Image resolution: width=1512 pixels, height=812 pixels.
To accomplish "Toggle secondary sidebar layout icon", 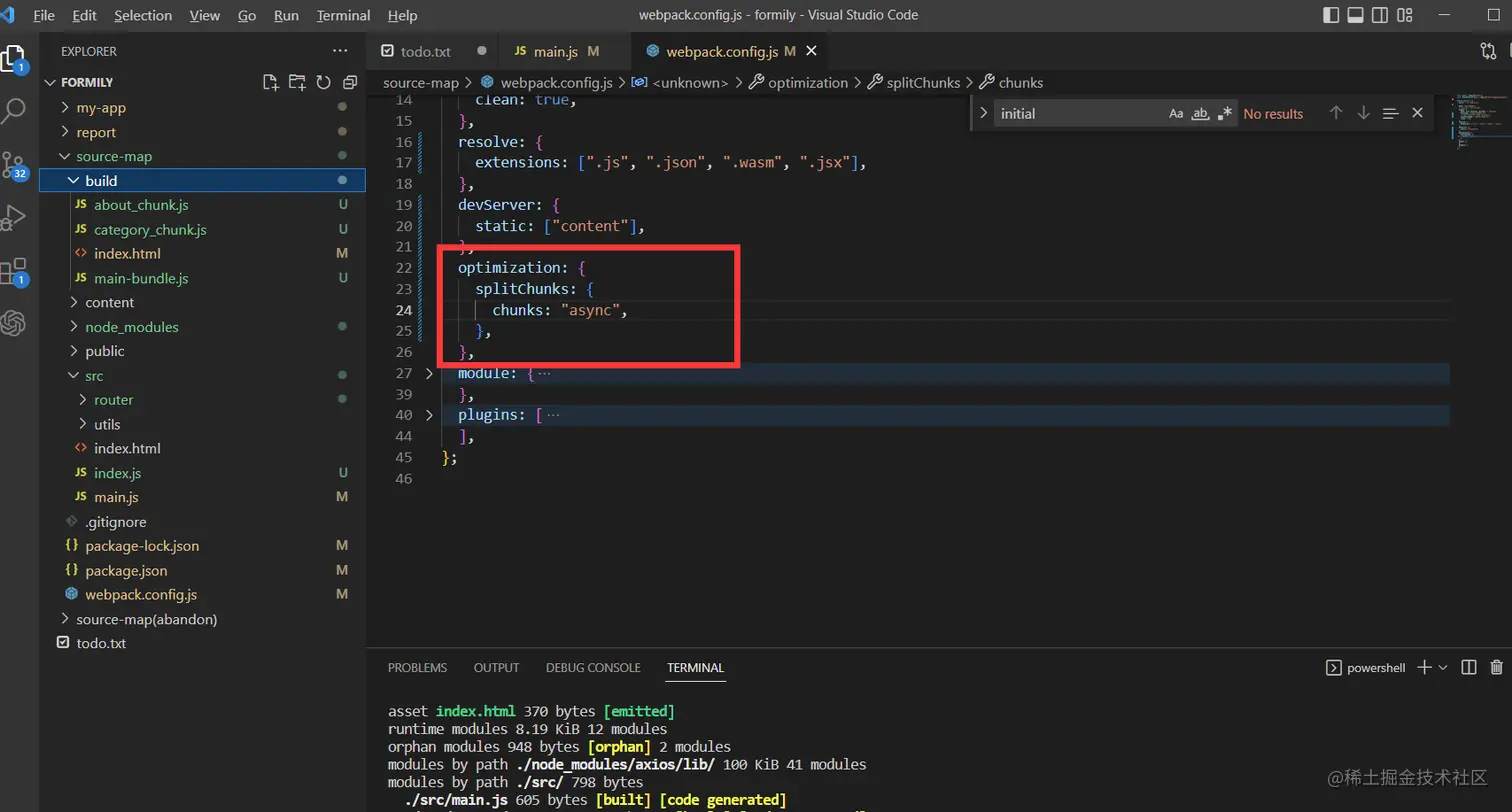I will coord(1380,15).
